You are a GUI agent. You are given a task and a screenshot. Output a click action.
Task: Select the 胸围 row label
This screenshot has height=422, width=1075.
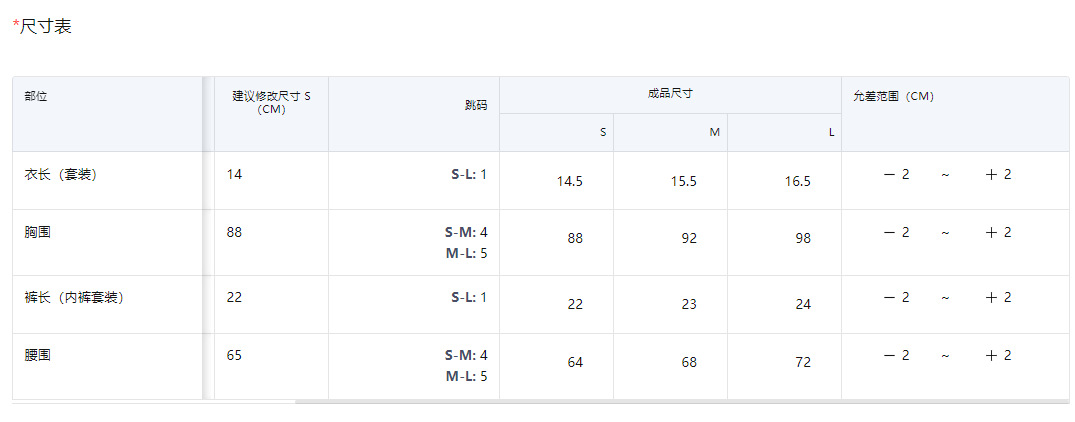(38, 232)
